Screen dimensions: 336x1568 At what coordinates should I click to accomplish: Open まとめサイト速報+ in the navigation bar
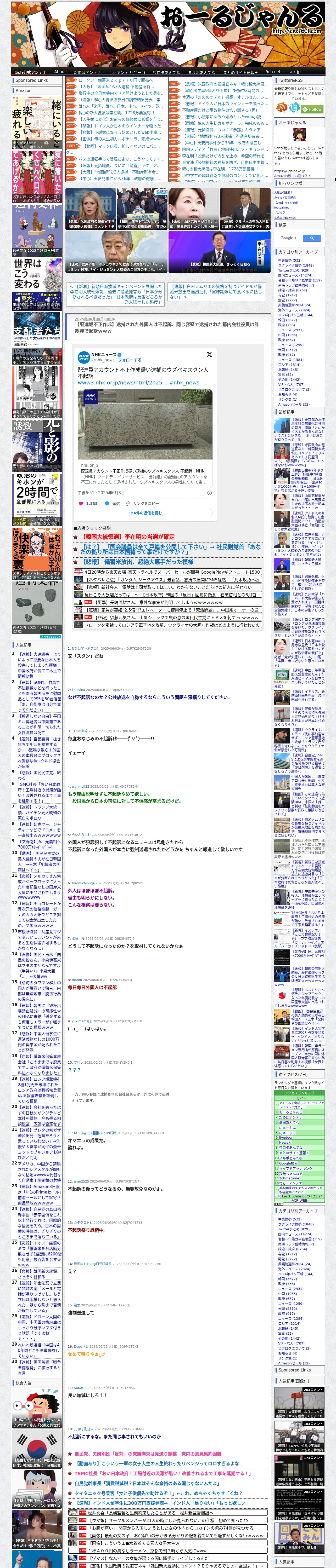241,72
